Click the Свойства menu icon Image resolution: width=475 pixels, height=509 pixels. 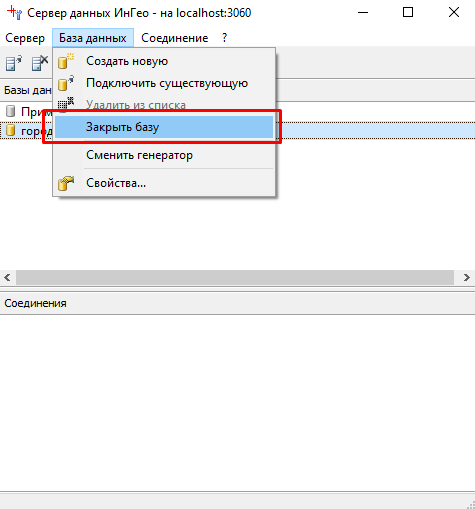66,183
